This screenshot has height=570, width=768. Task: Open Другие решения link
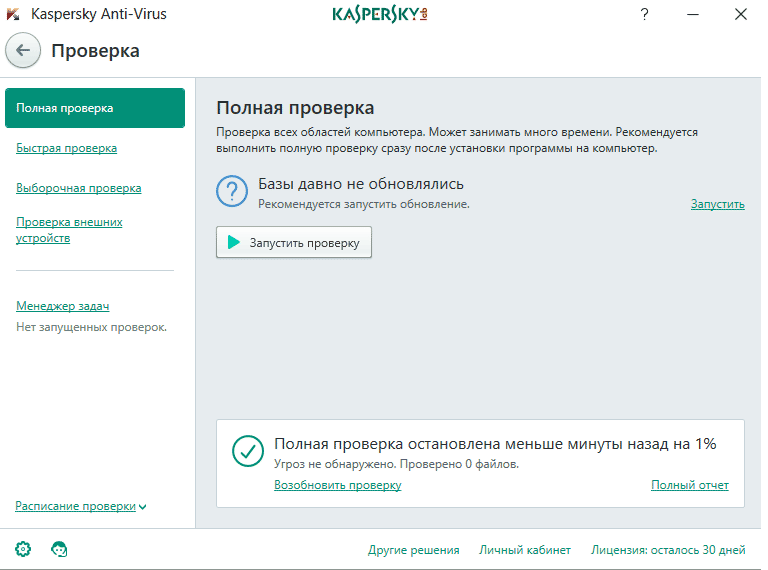414,550
